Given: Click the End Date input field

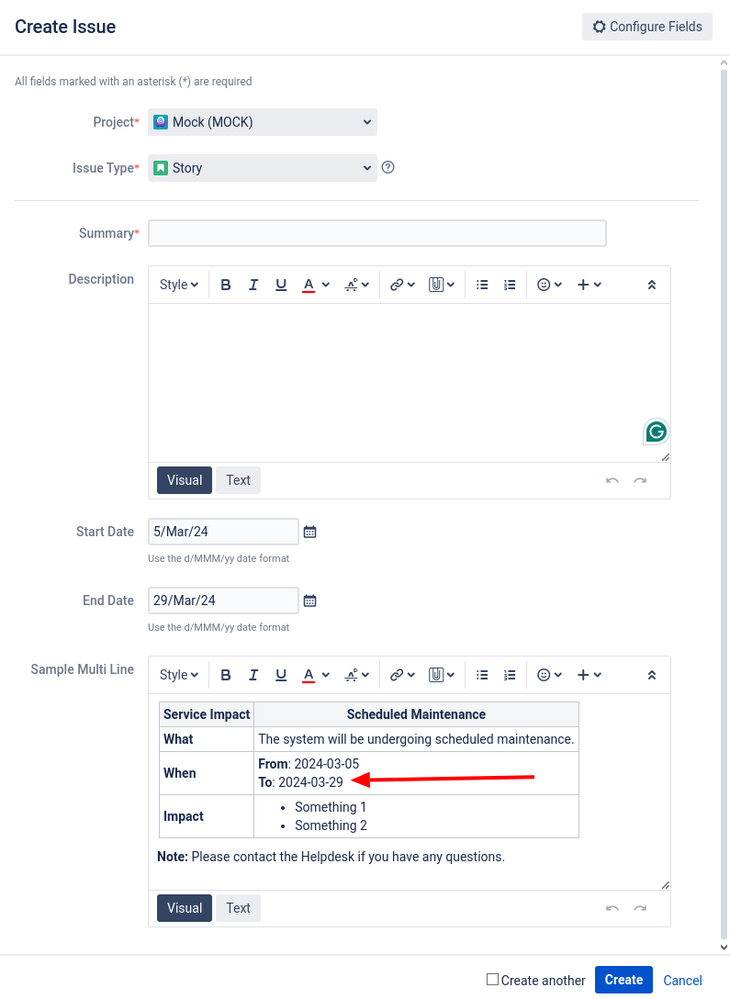Looking at the screenshot, I should [224, 601].
